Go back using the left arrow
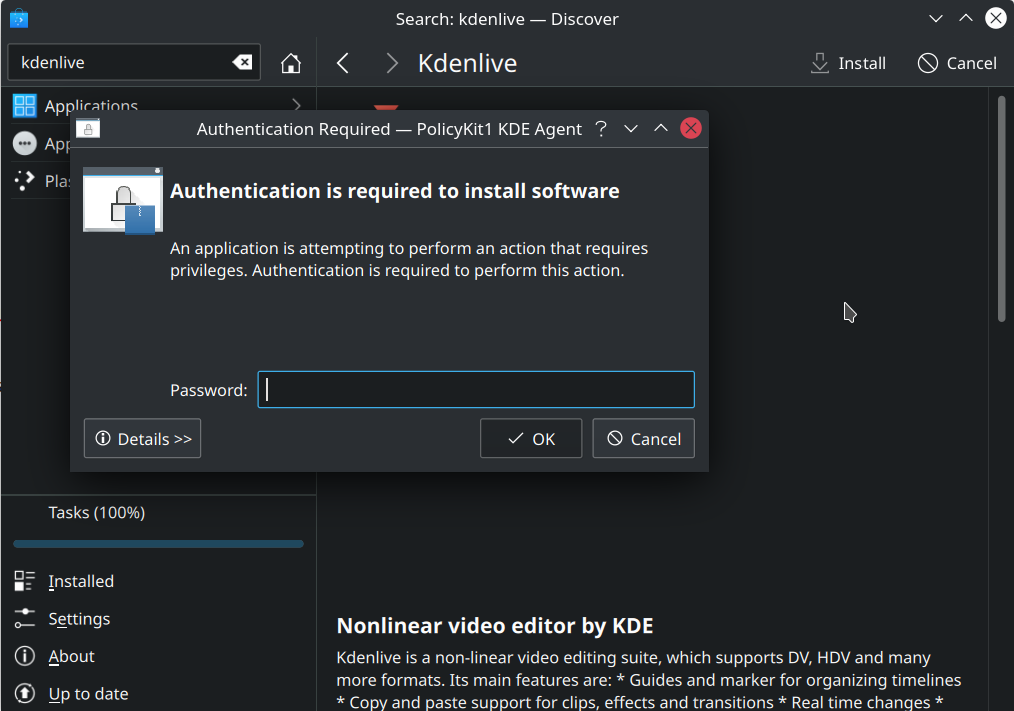1014x711 pixels. (343, 63)
